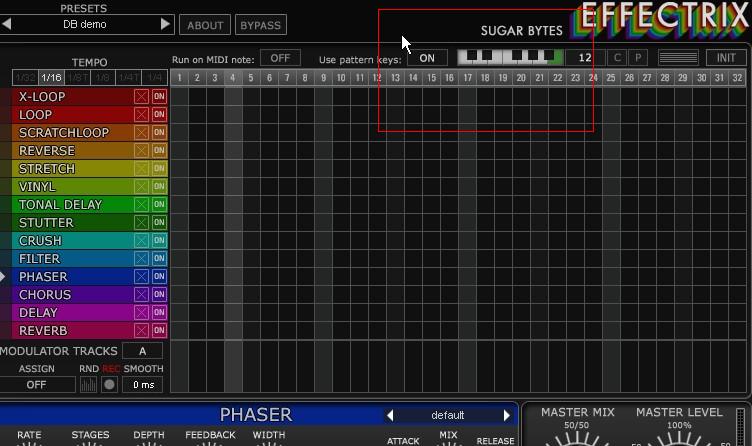The image size is (752, 446).
Task: Select the 1/32 tempo setting
Action: [25, 77]
